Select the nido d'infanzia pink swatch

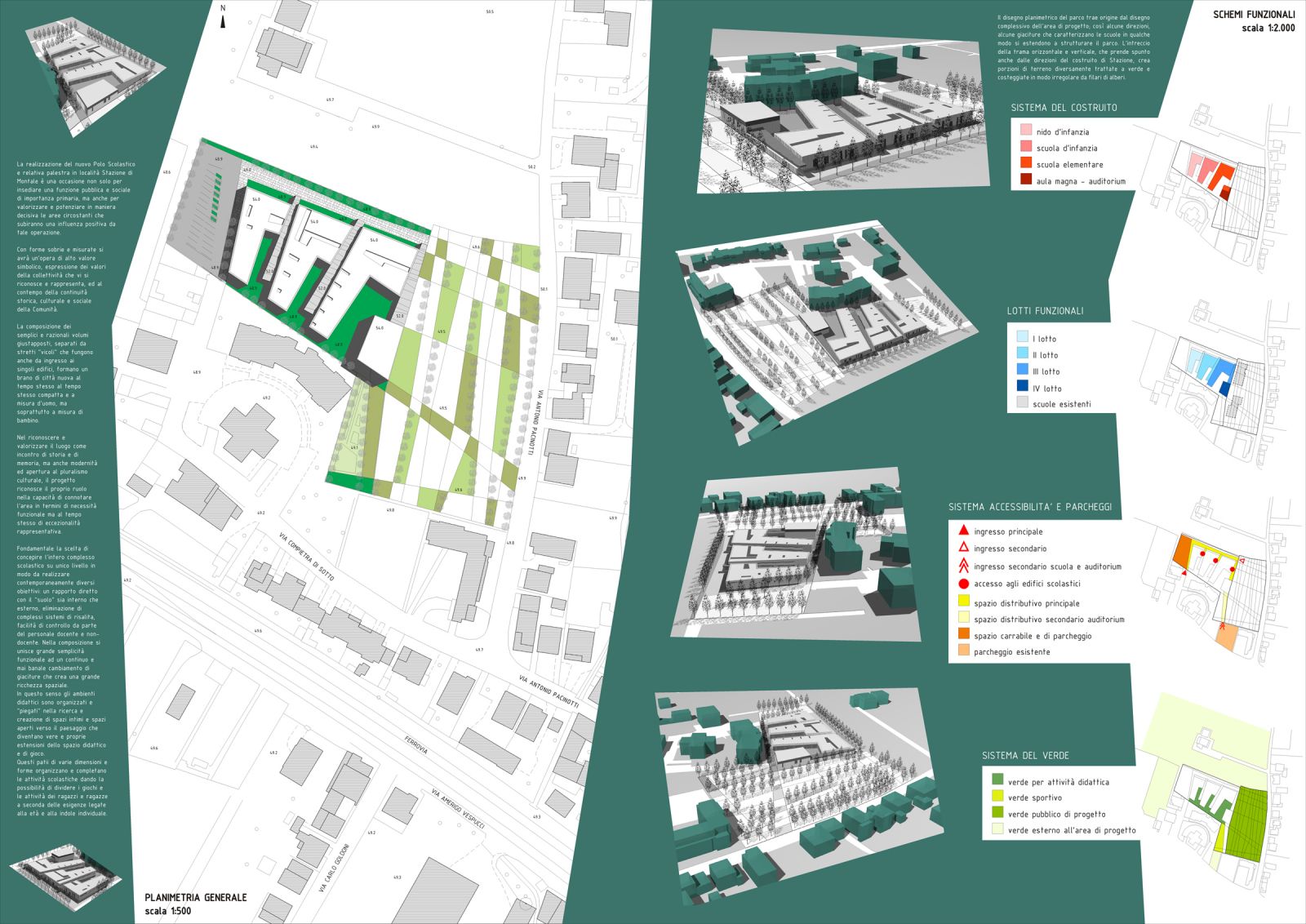pyautogui.click(x=1025, y=131)
